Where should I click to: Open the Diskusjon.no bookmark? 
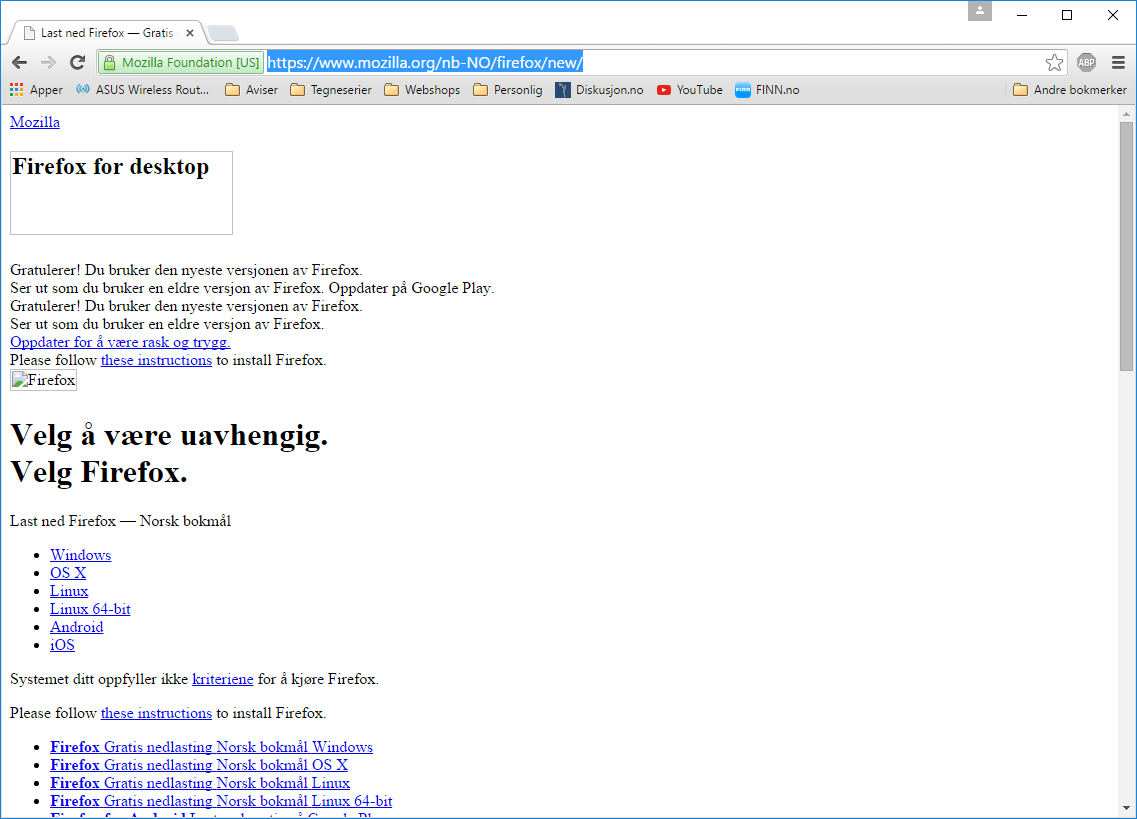(600, 90)
